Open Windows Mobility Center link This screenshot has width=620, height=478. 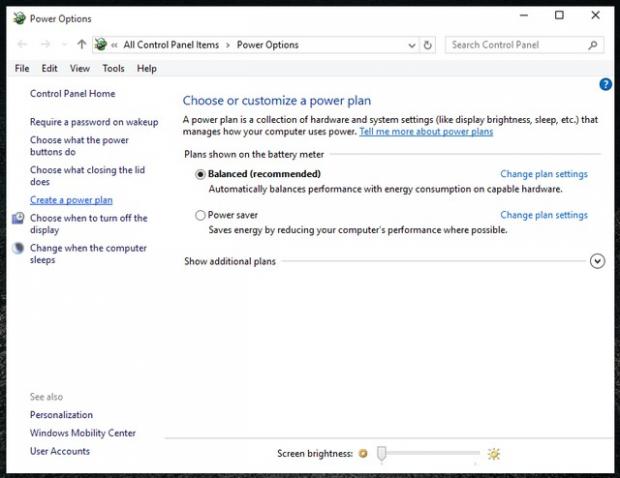point(83,433)
